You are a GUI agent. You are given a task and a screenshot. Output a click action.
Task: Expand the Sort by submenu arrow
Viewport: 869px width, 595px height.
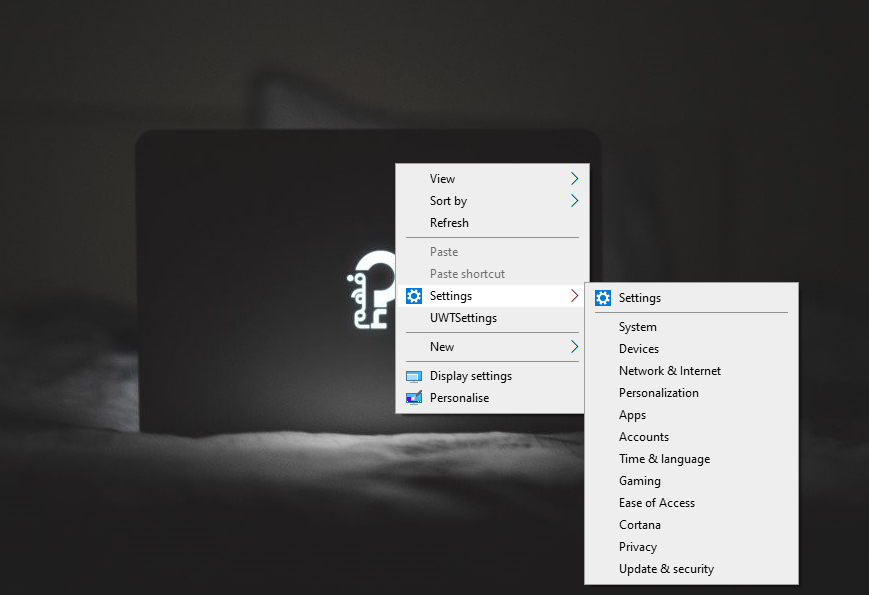[574, 201]
